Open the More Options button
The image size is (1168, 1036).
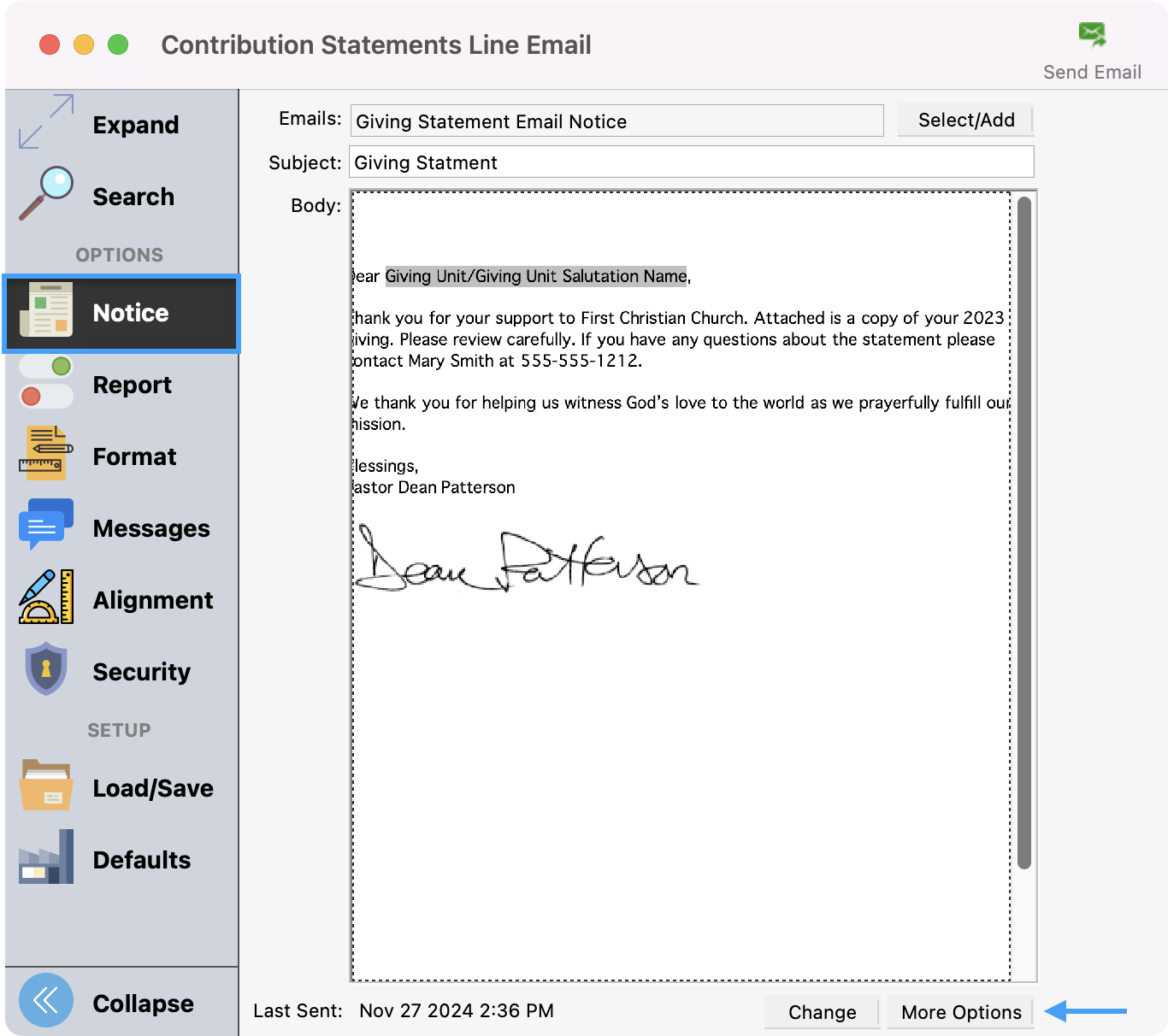pos(960,1012)
